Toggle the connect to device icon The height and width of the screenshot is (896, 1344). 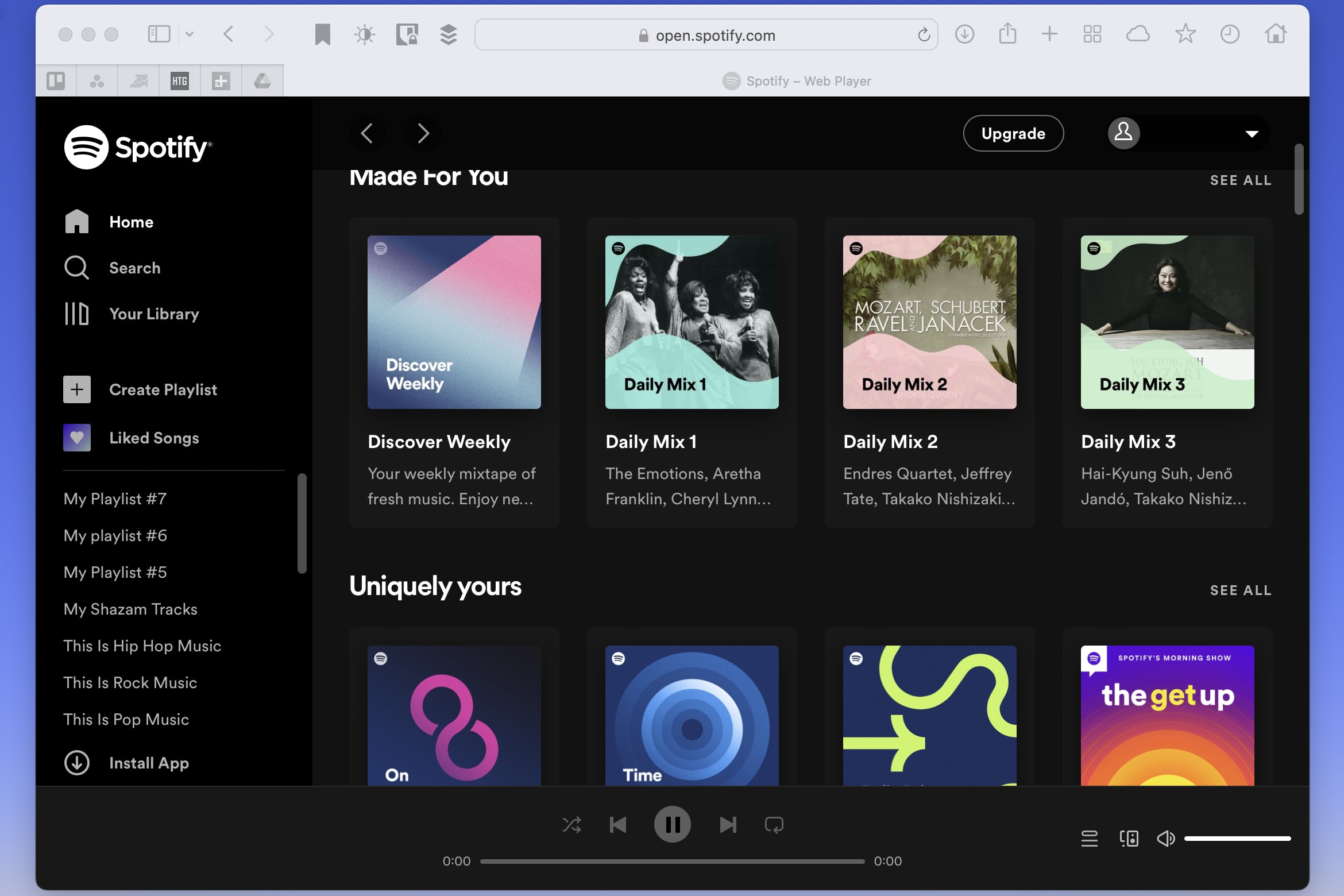click(x=1127, y=837)
